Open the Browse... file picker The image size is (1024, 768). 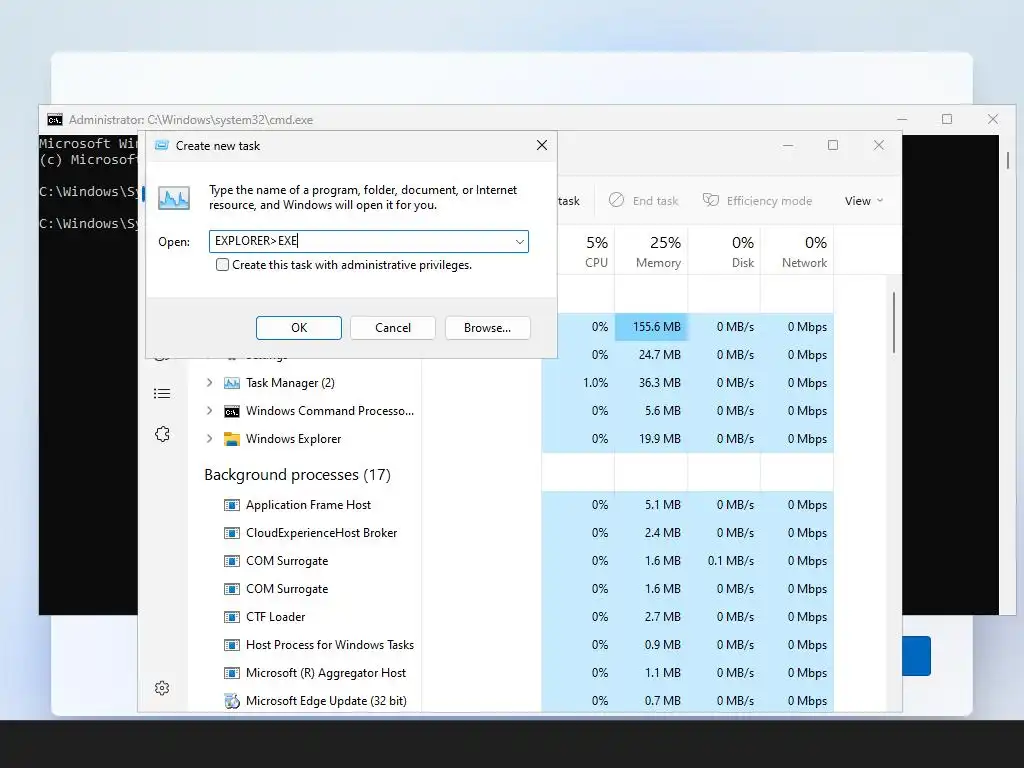tap(487, 328)
